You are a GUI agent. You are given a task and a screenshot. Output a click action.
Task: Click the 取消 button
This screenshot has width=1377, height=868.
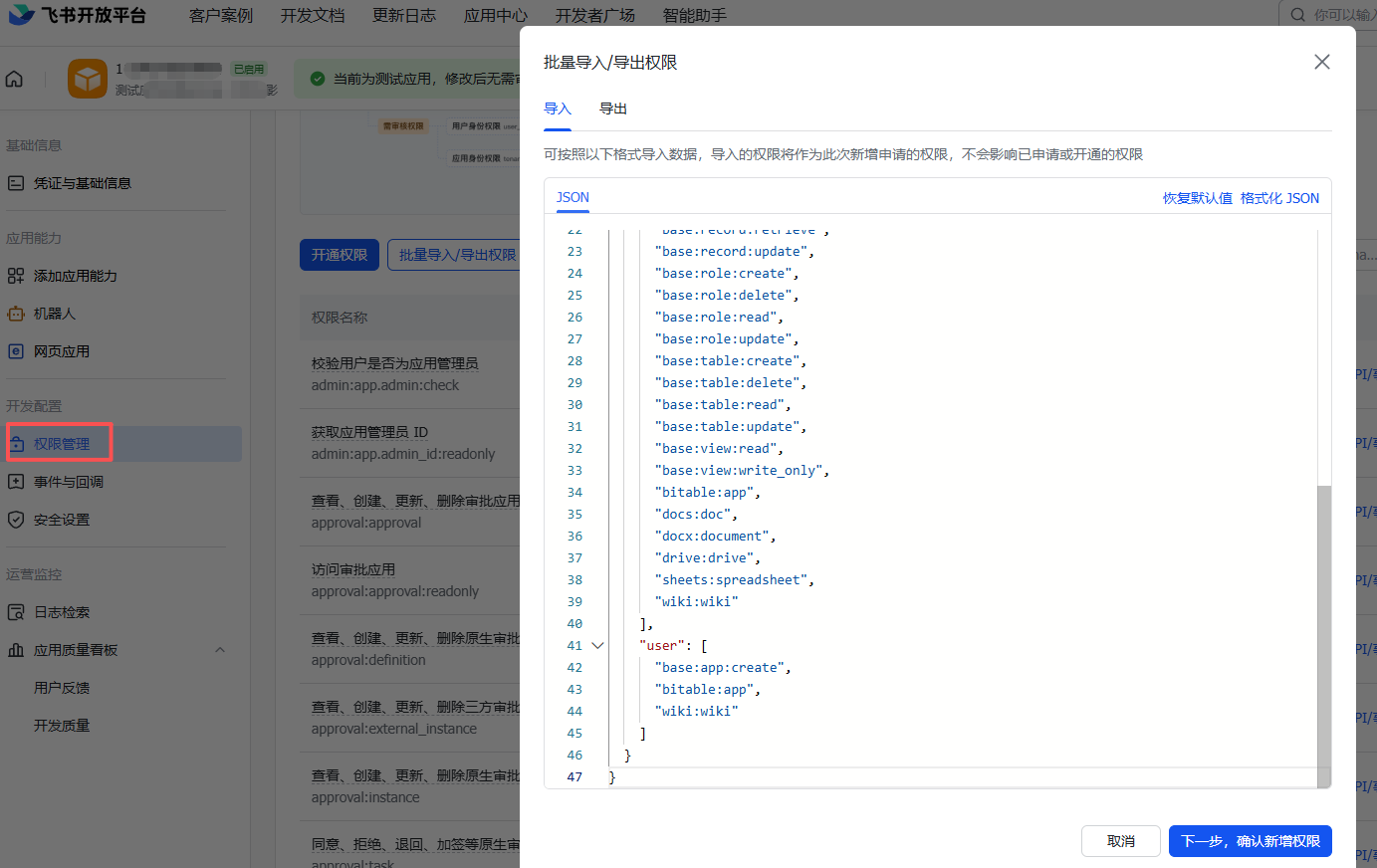tap(1120, 841)
